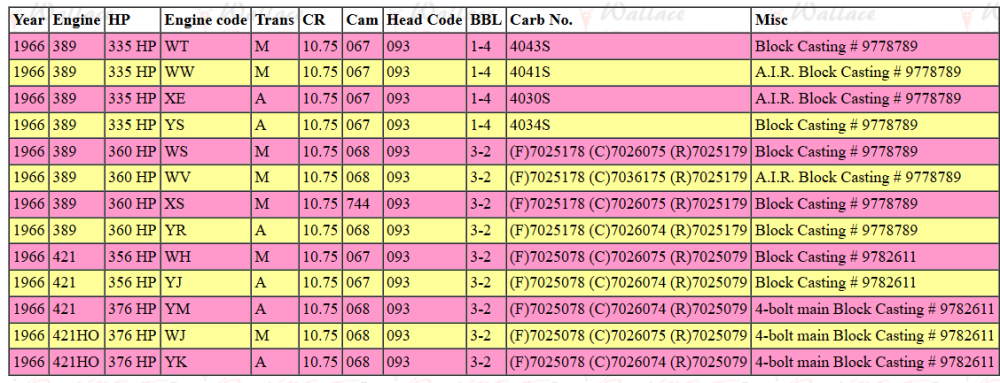Click the "CR" column header
Image resolution: width=1000 pixels, height=383 pixels.
click(x=321, y=20)
